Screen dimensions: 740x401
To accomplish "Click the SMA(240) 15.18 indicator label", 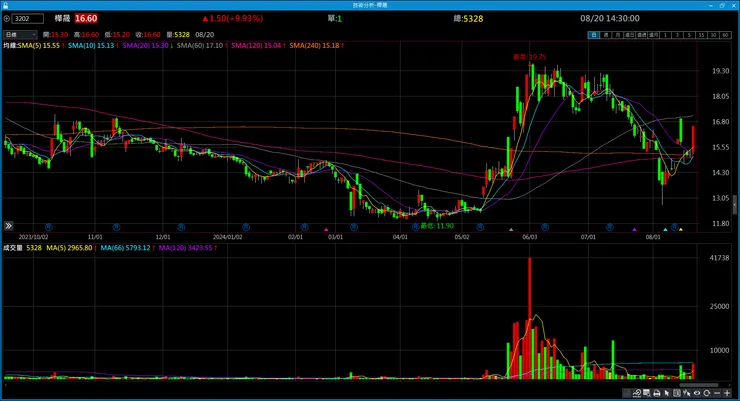I will tap(315, 45).
